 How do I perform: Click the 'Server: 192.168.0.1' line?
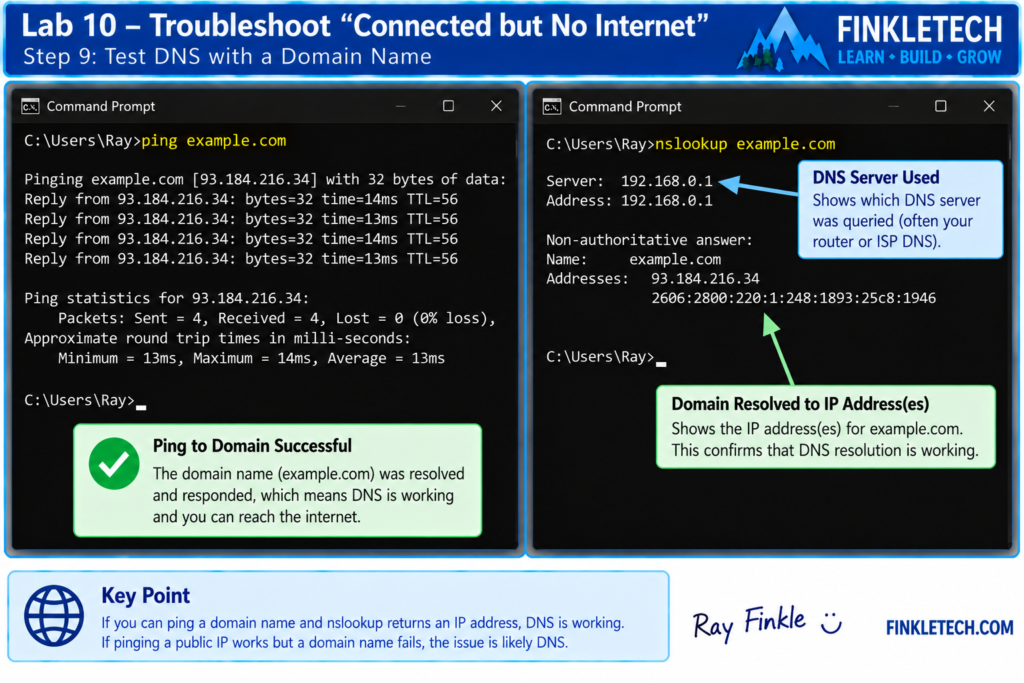pyautogui.click(x=630, y=182)
